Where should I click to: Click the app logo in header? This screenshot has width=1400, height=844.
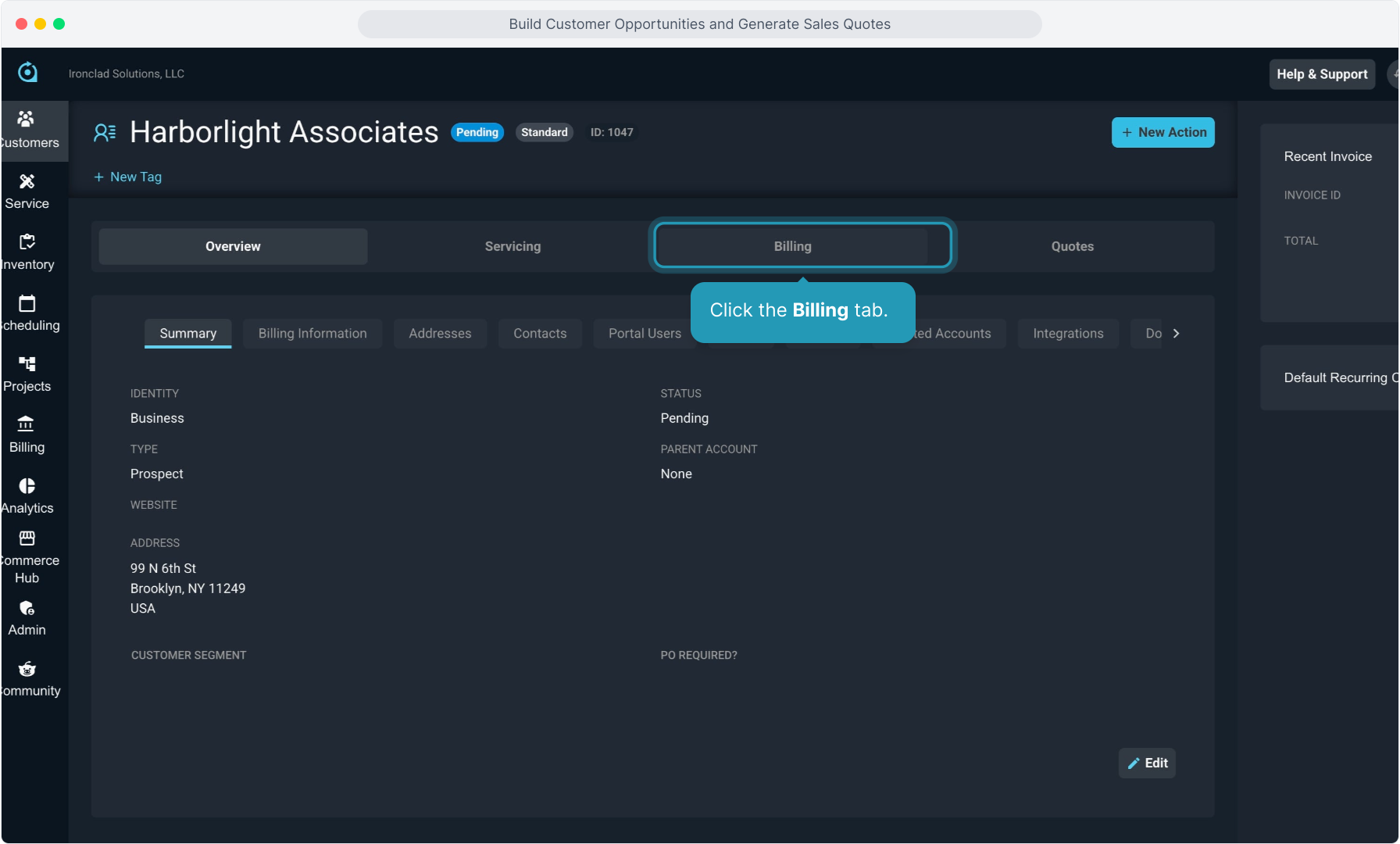27,73
